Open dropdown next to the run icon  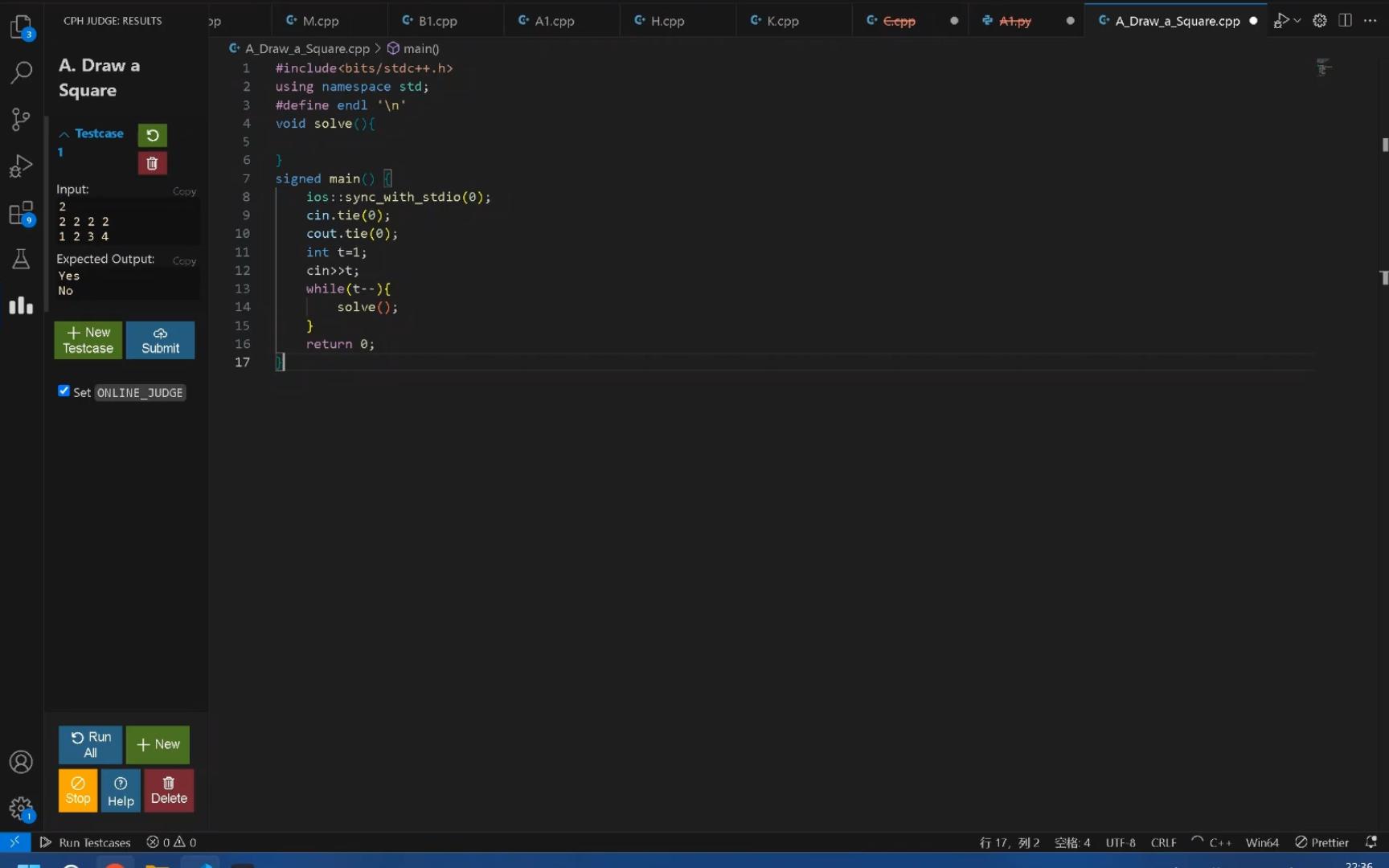(x=1297, y=21)
